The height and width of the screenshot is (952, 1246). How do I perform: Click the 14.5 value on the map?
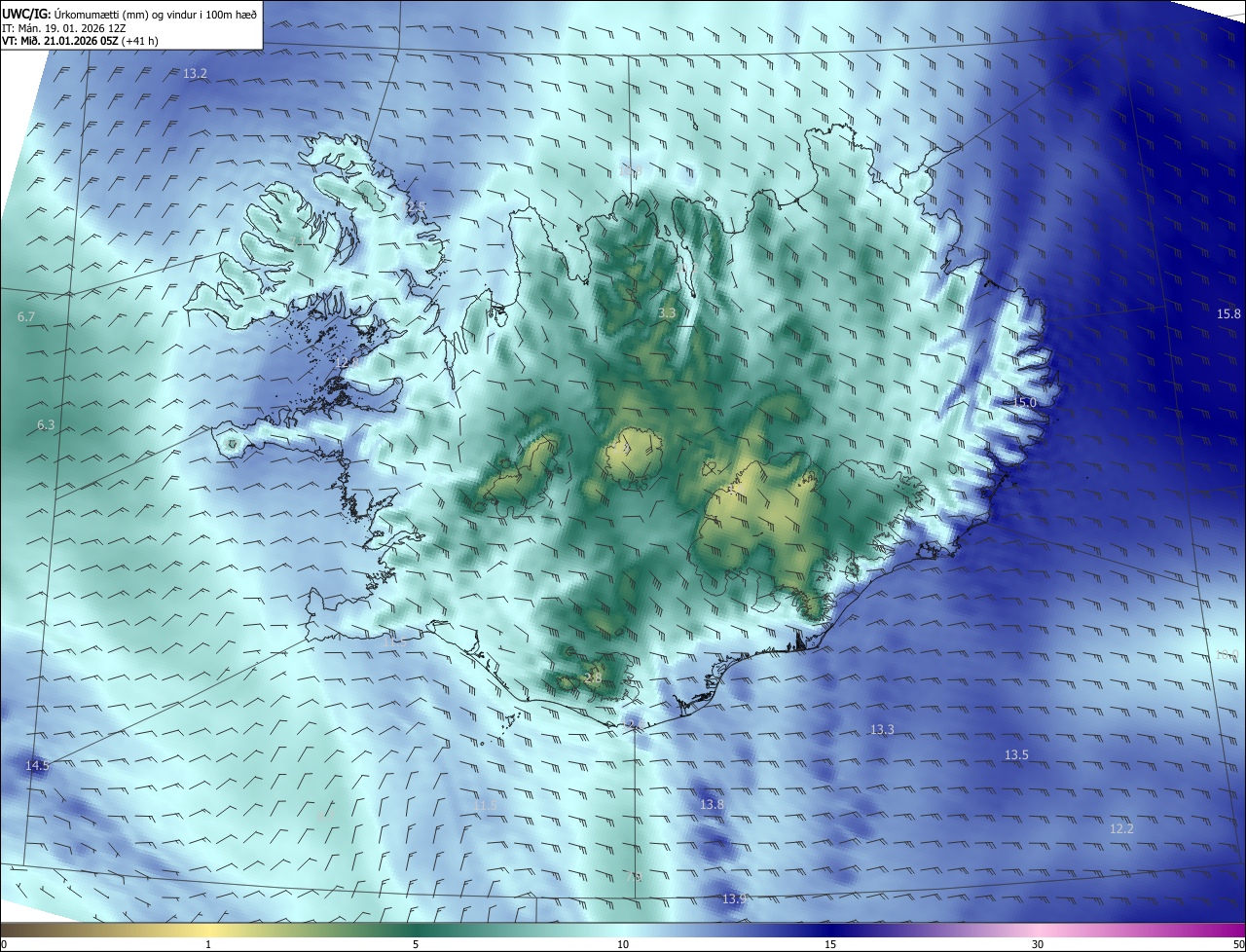37,766
